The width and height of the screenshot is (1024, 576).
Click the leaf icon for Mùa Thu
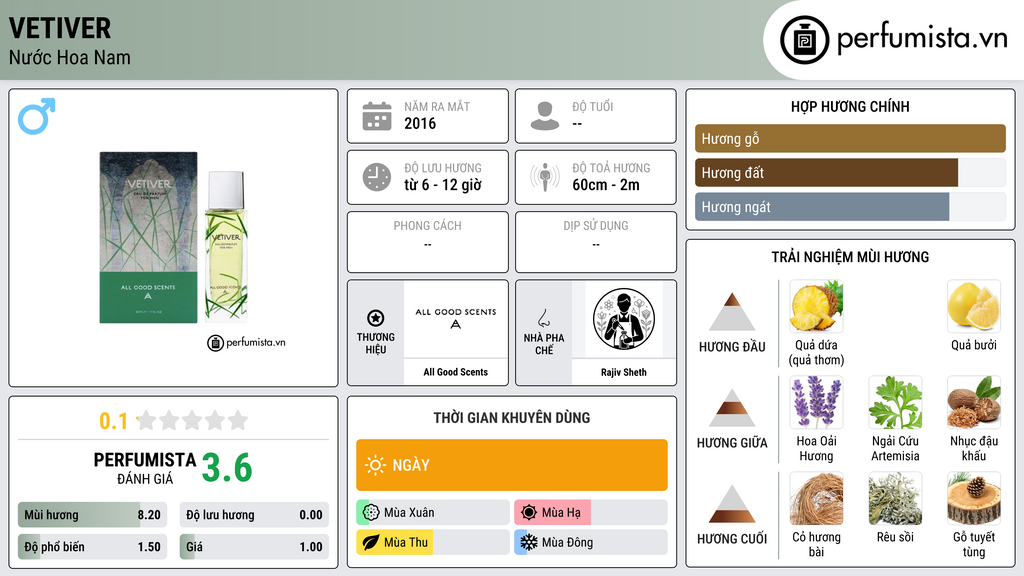[371, 542]
